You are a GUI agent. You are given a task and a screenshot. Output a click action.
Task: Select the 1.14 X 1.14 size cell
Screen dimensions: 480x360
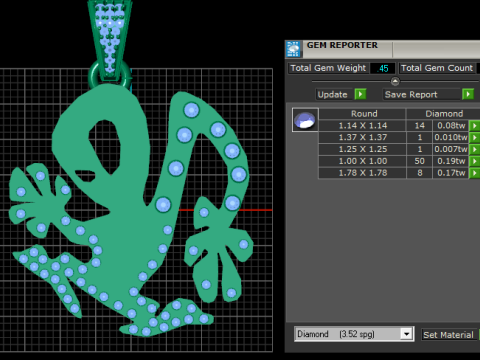click(363, 126)
